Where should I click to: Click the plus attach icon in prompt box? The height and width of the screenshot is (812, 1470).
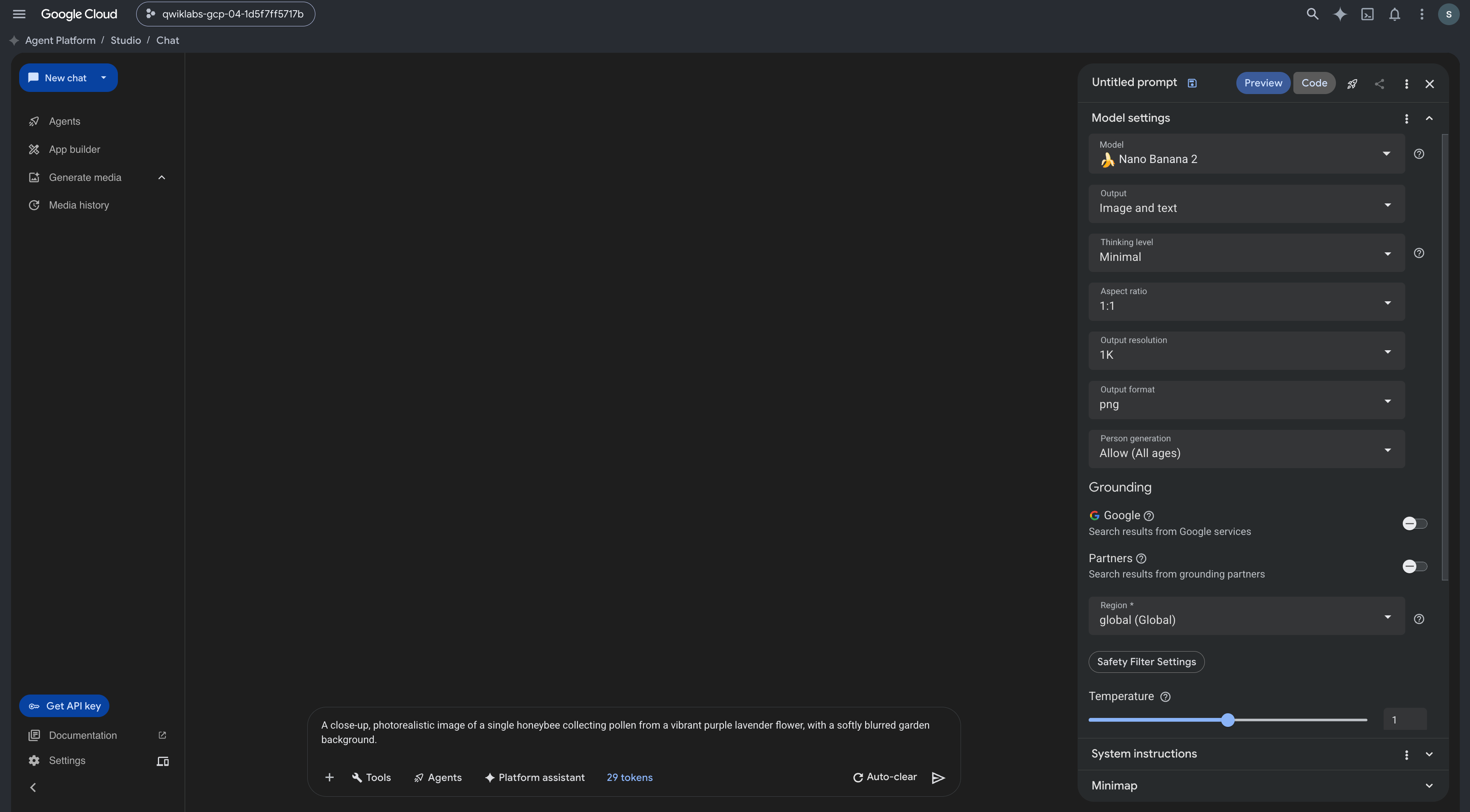(x=329, y=777)
